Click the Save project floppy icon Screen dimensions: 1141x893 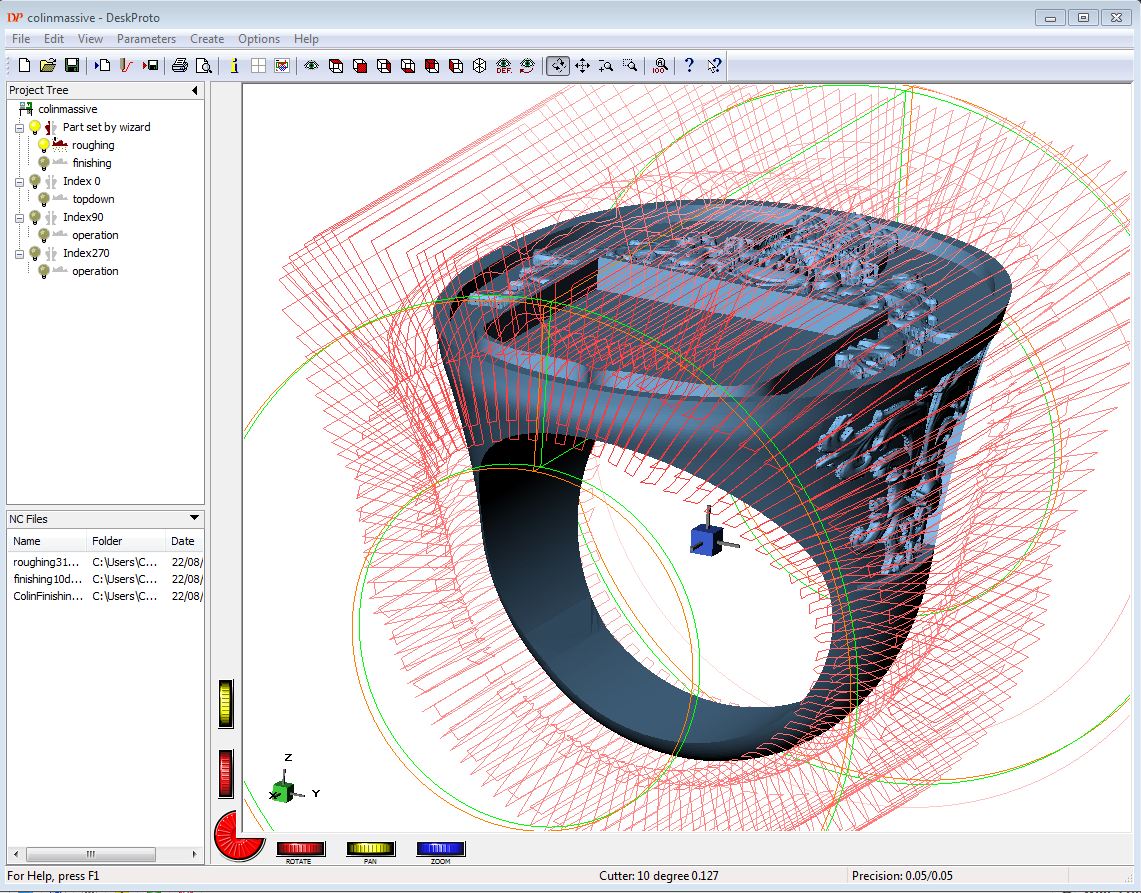tap(72, 66)
